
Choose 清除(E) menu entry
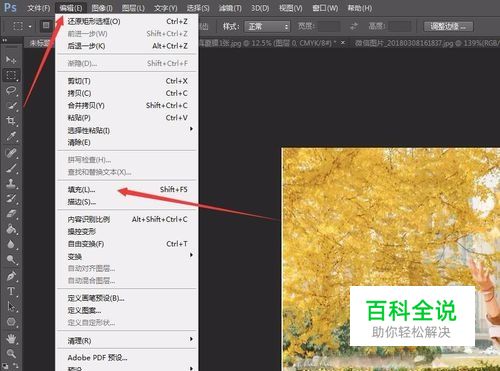point(127,143)
